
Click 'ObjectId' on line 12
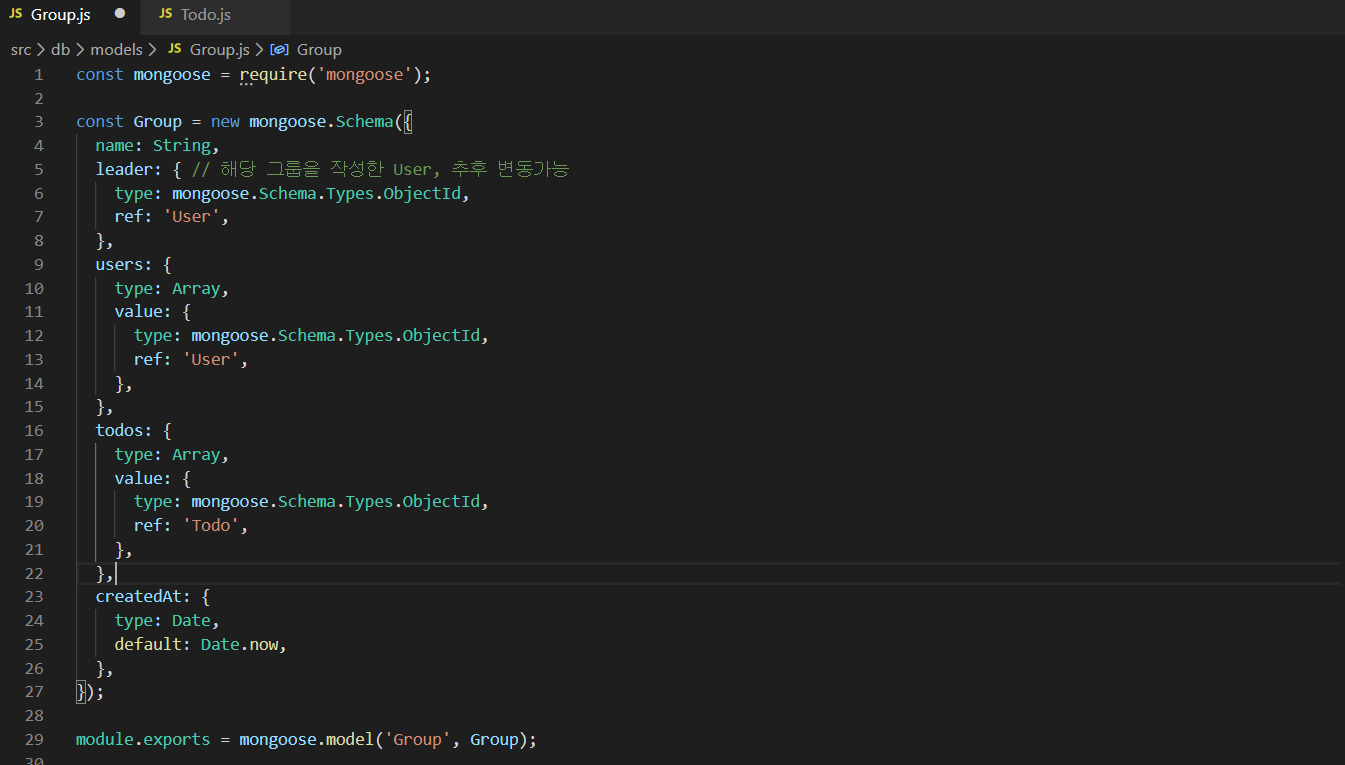(442, 335)
